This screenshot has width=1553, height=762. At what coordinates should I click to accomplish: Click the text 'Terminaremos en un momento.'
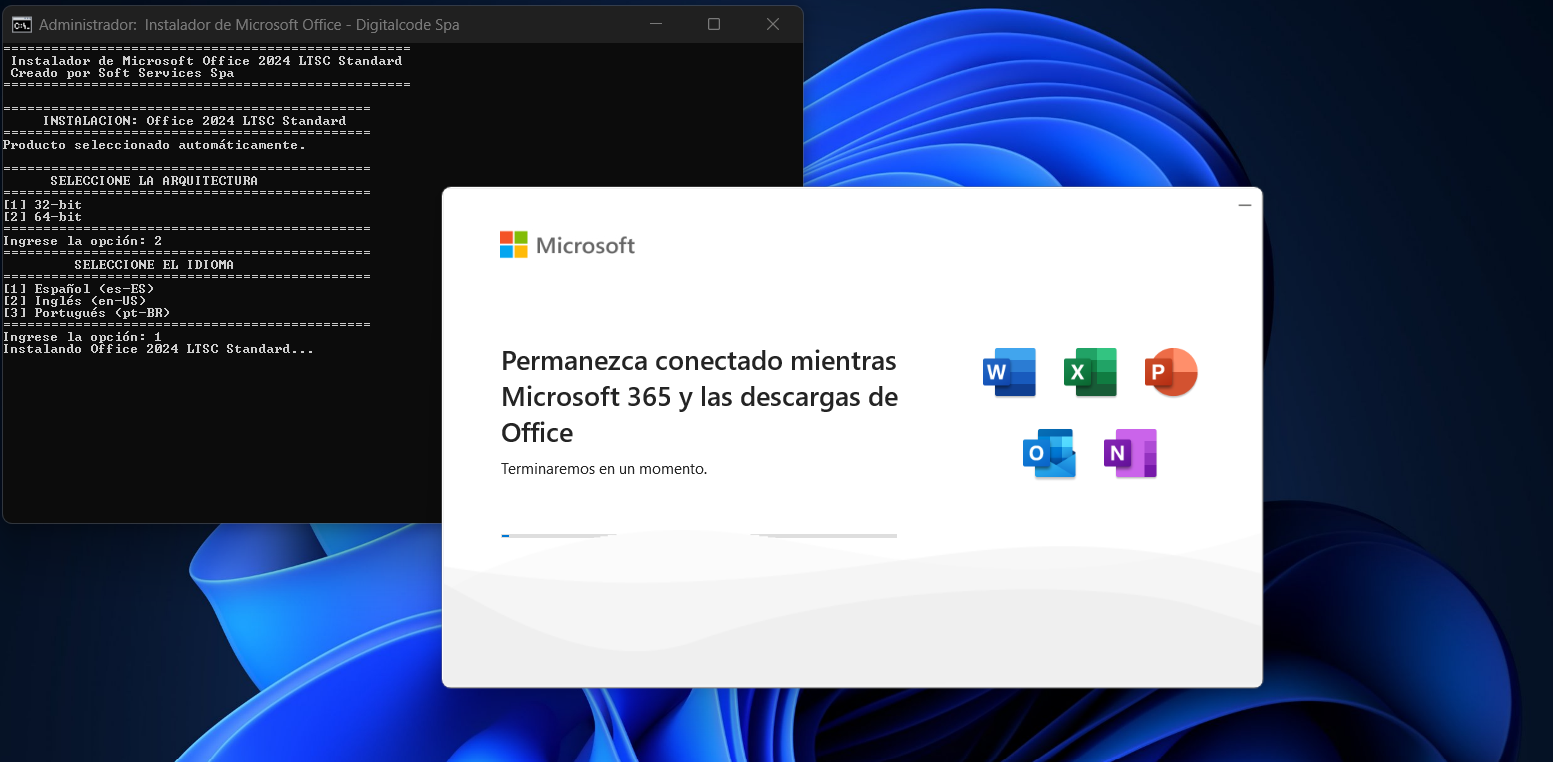click(604, 468)
